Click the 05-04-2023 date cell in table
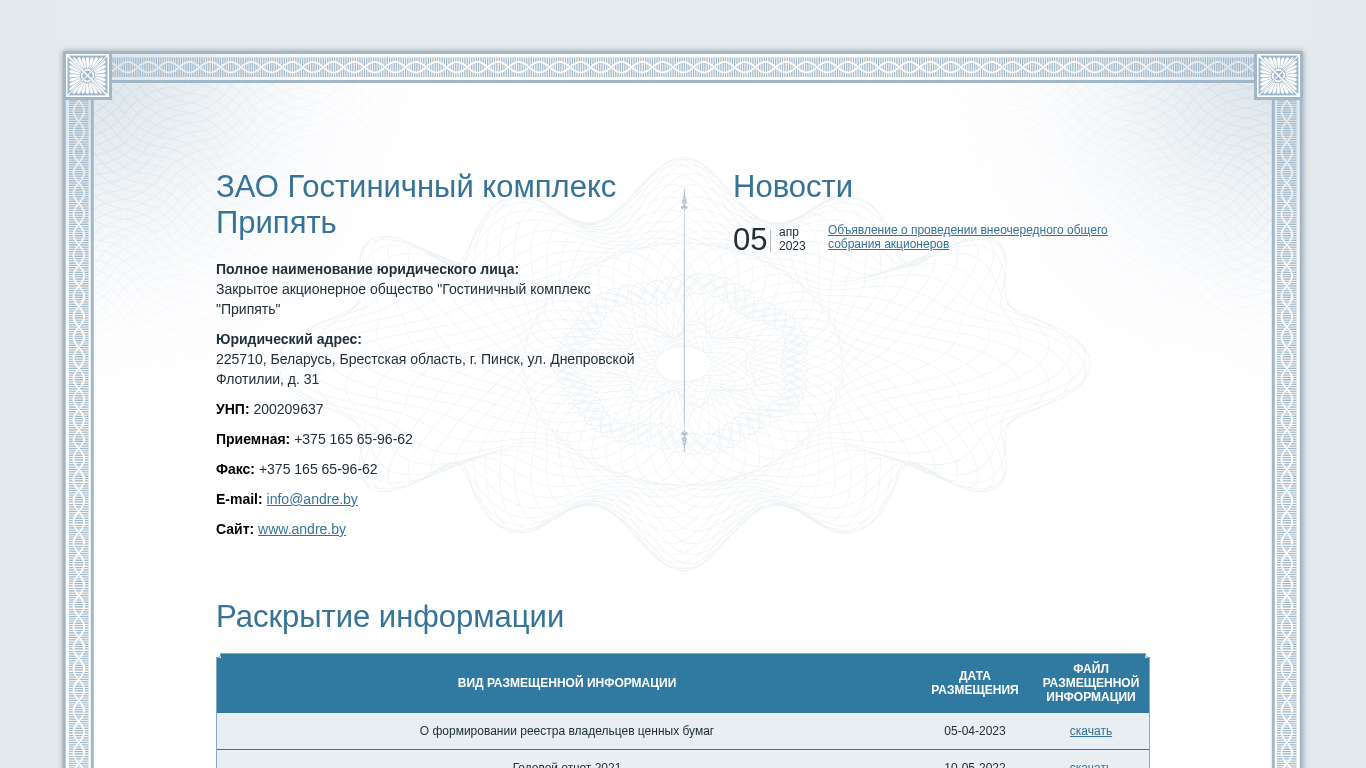This screenshot has height=768, width=1366. [x=974, y=731]
